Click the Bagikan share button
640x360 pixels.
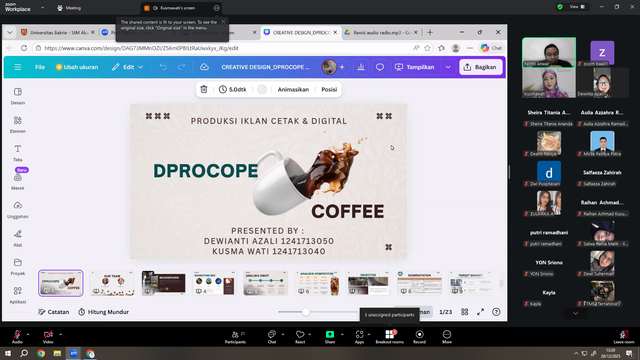pyautogui.click(x=481, y=67)
